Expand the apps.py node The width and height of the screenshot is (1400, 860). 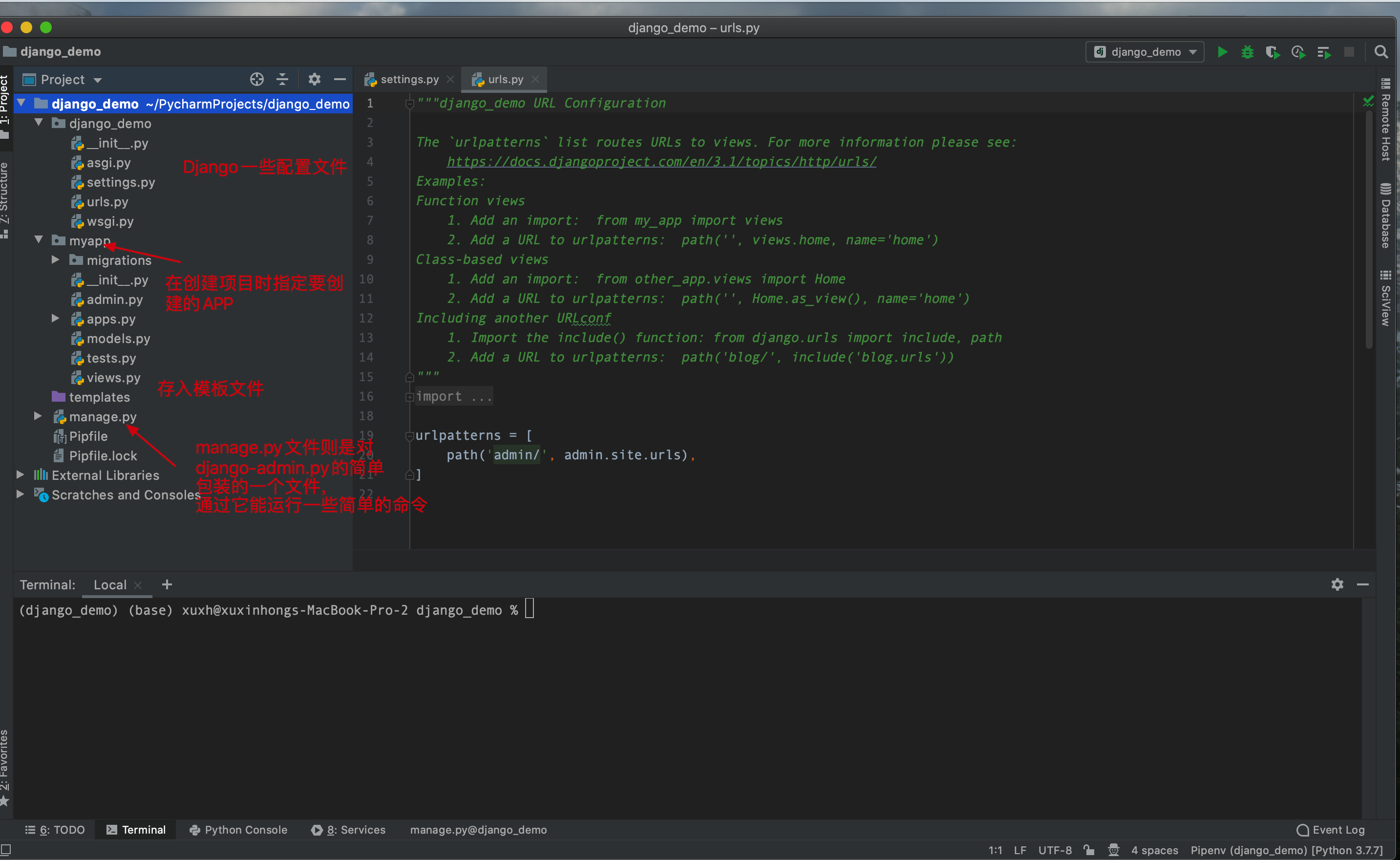(56, 319)
